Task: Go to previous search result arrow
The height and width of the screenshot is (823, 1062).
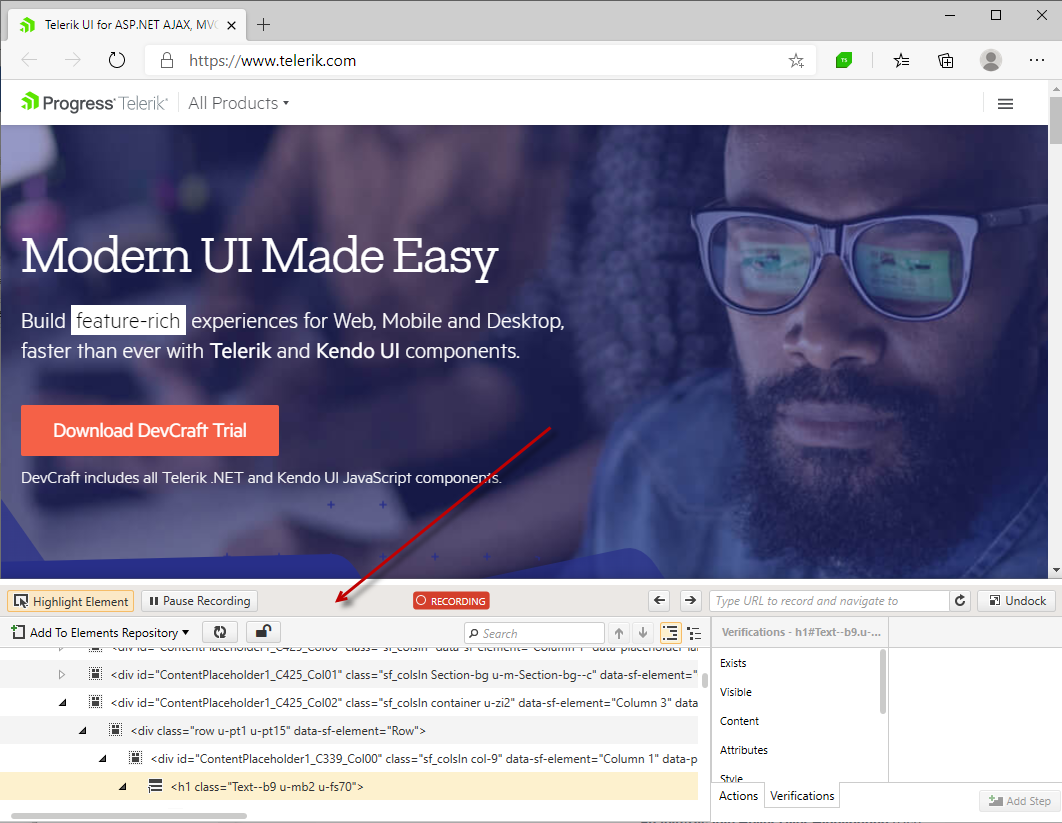Action: click(618, 633)
